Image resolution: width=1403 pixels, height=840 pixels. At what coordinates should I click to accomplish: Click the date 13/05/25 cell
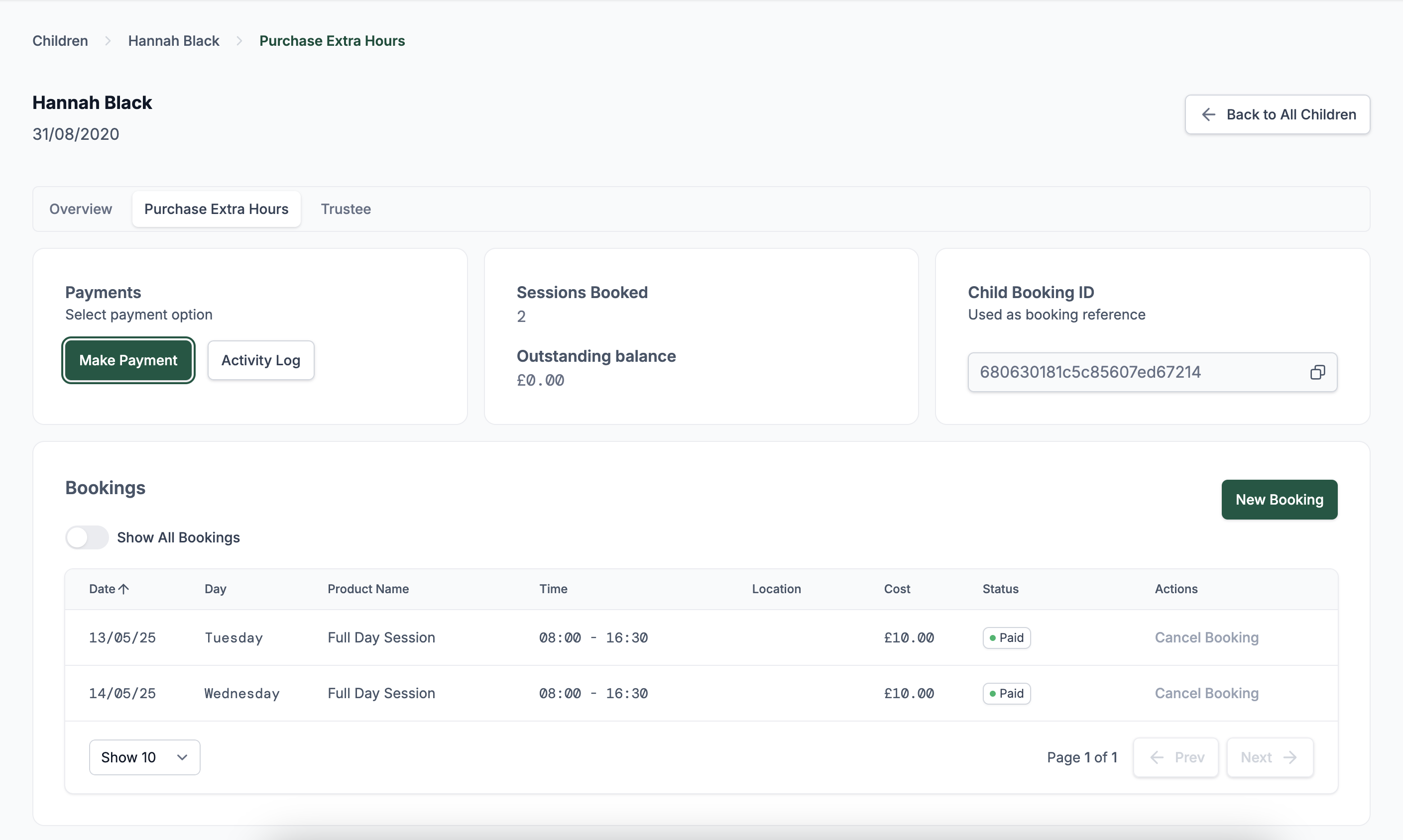(x=122, y=637)
